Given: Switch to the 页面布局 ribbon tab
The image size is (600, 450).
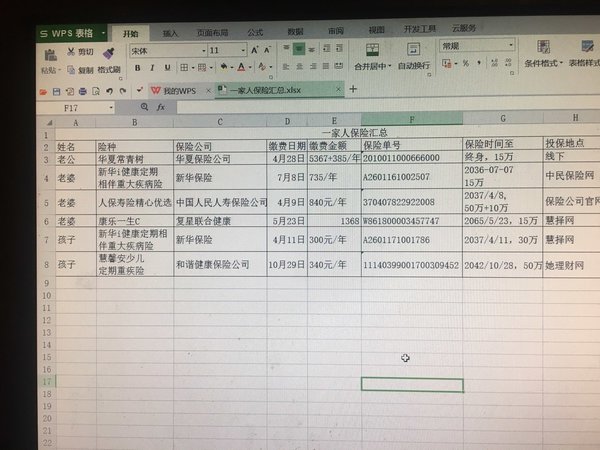Looking at the screenshot, I should click(212, 33).
